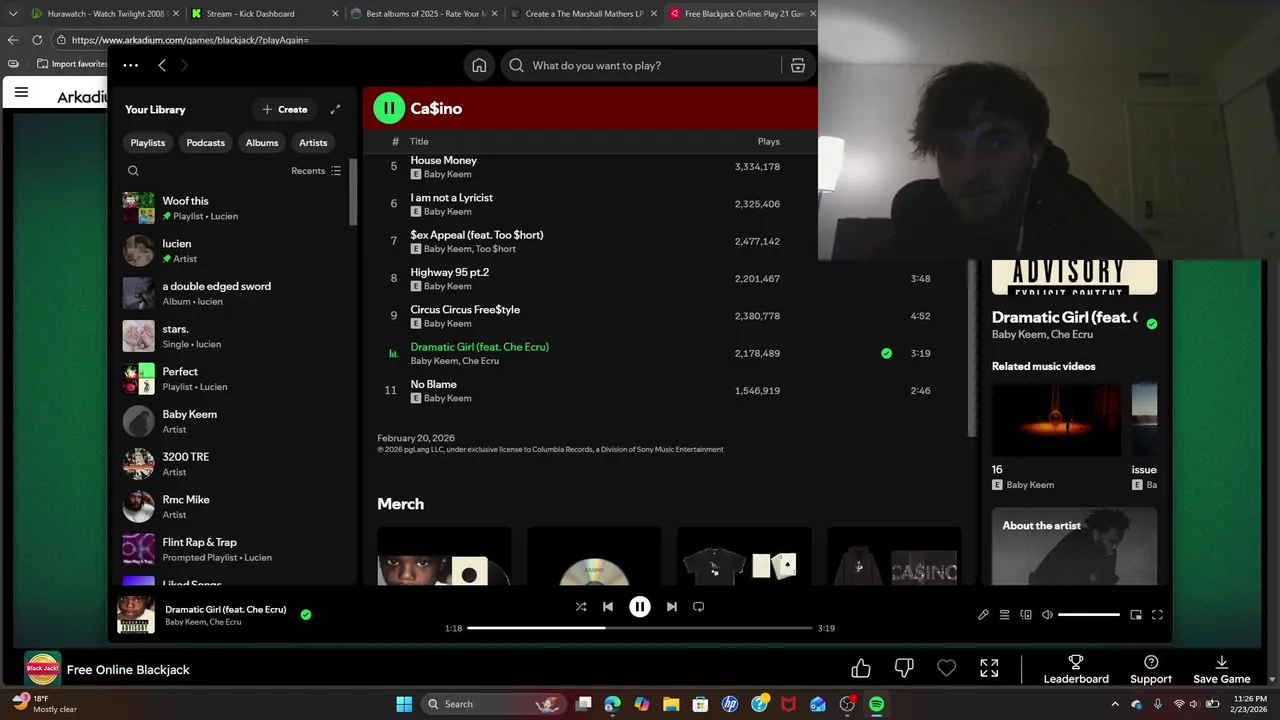The image size is (1280, 720).
Task: Open the Recents sort dropdown
Action: coord(316,171)
